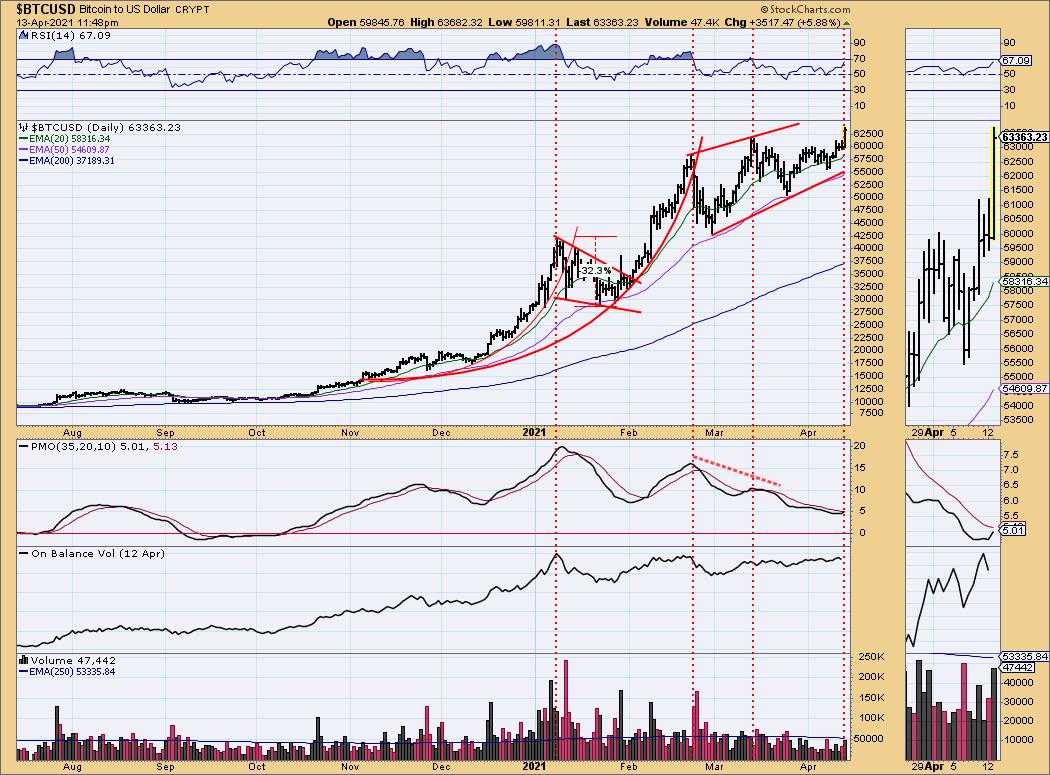Click the '13-Apr-2021 11:48pm' timestamp

[x=68, y=22]
